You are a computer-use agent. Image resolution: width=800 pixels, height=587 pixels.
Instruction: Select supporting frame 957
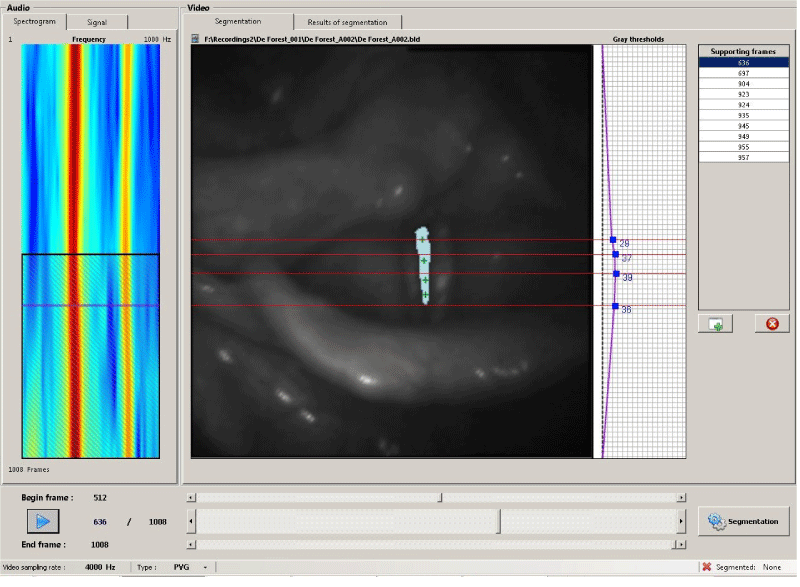coord(743,158)
